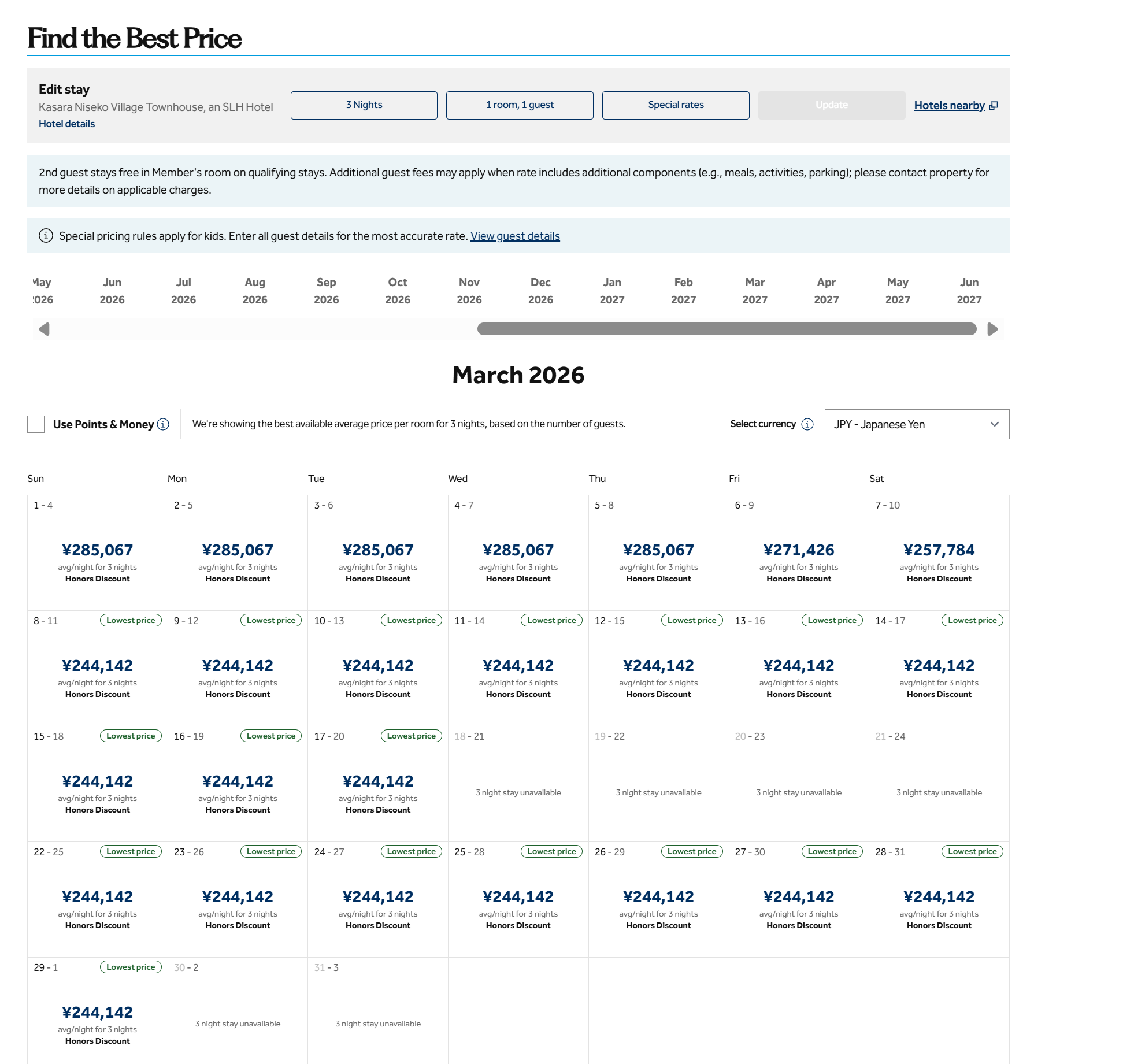Select the Feb 2027 month tab
The image size is (1123, 1064).
click(x=683, y=291)
